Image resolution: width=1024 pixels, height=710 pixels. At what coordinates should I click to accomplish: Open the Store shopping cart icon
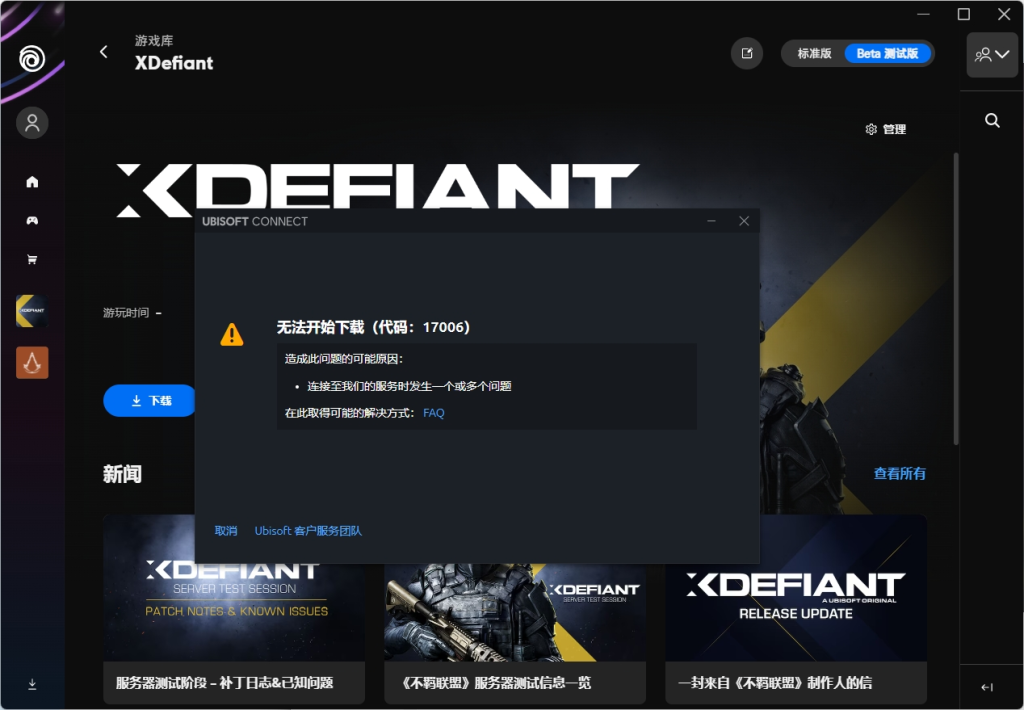(32, 259)
